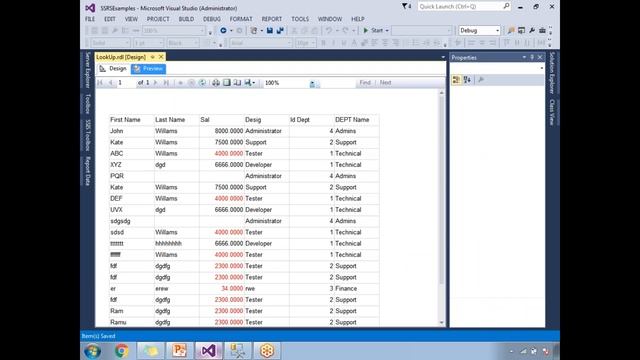Open the BUILD menu
This screenshot has width=640, height=360.
point(186,19)
